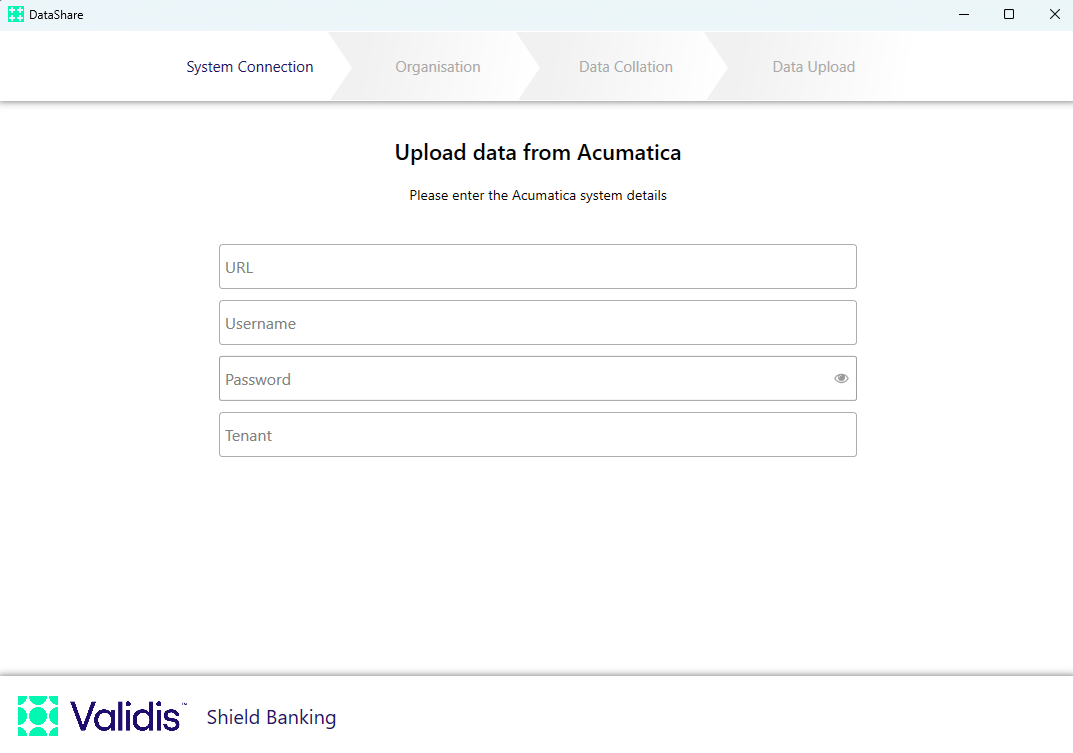Jump to the Data Upload step
Image resolution: width=1073 pixels, height=753 pixels.
pos(814,66)
